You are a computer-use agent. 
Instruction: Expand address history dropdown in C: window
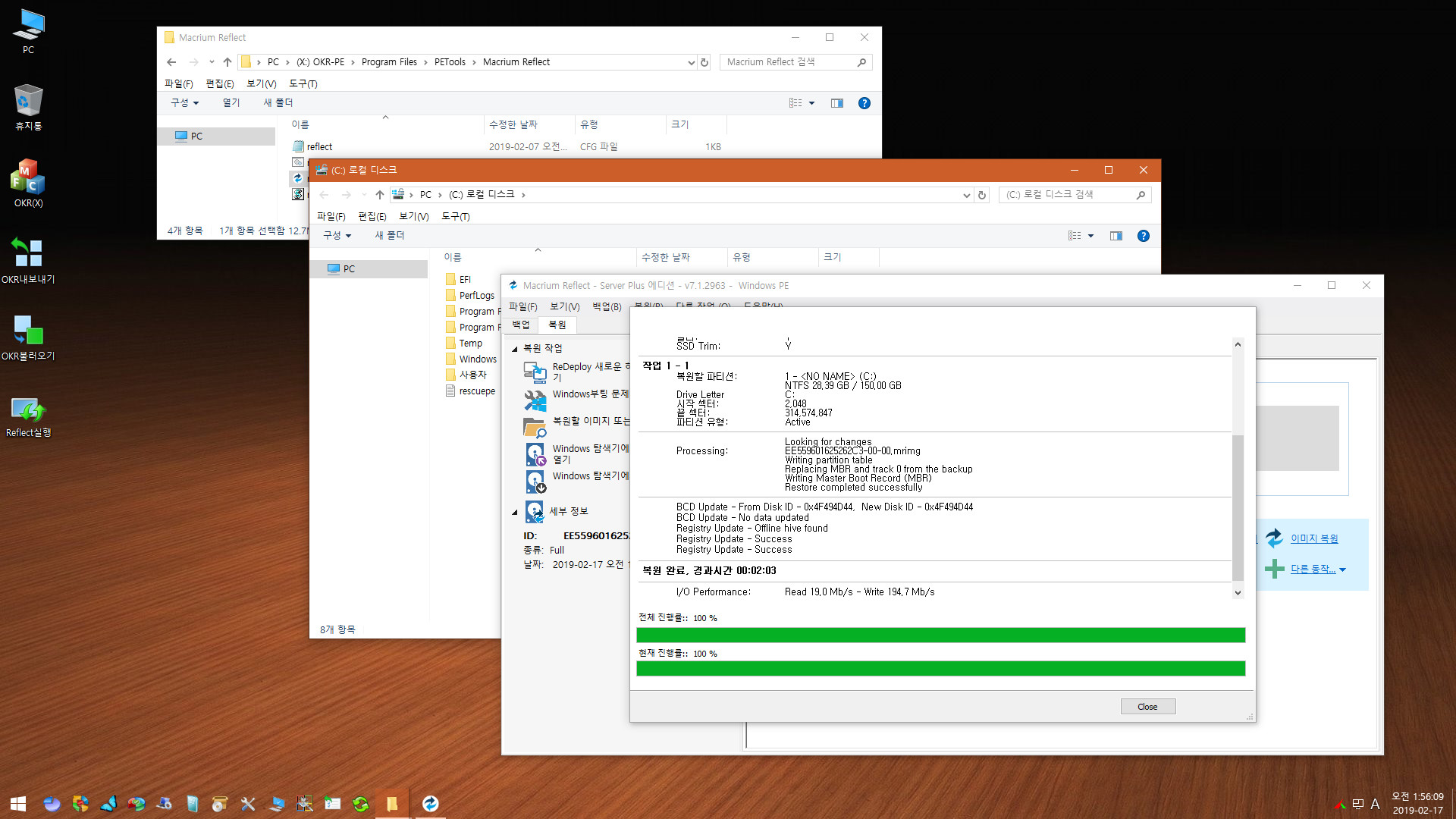pyautogui.click(x=966, y=196)
